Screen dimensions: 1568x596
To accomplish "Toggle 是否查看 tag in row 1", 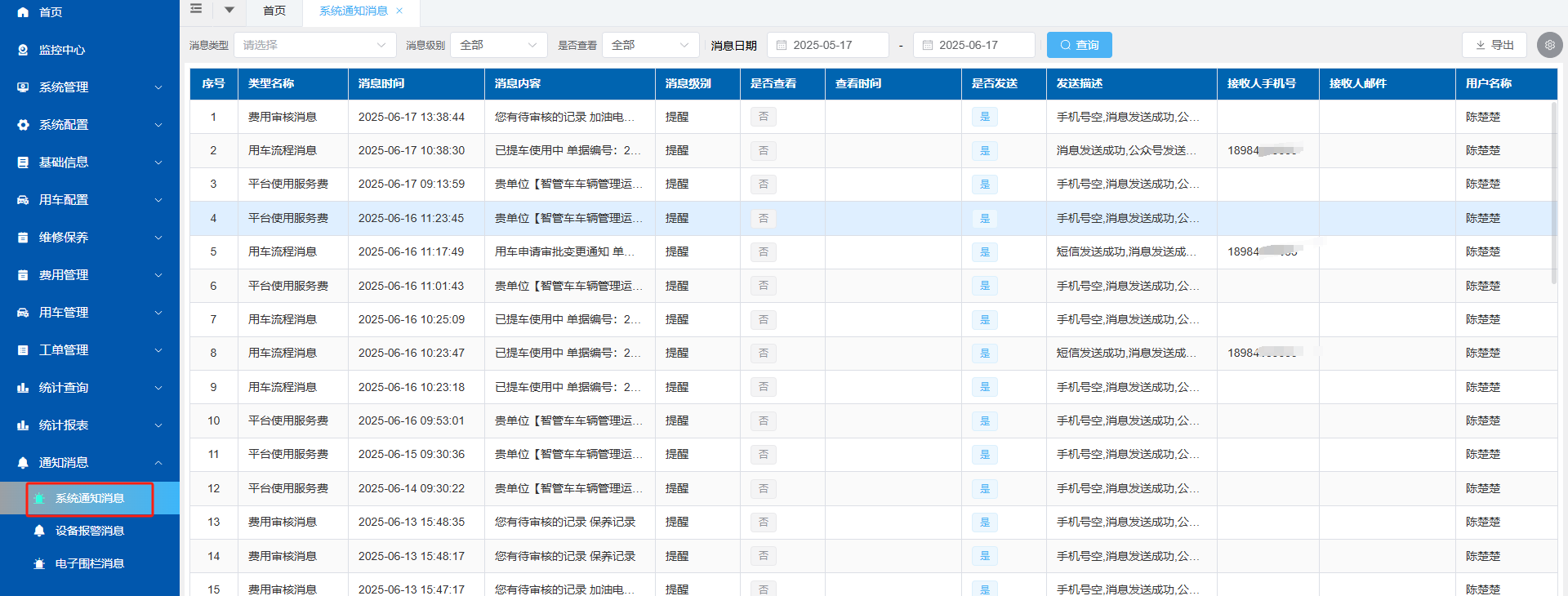I will click(x=763, y=117).
